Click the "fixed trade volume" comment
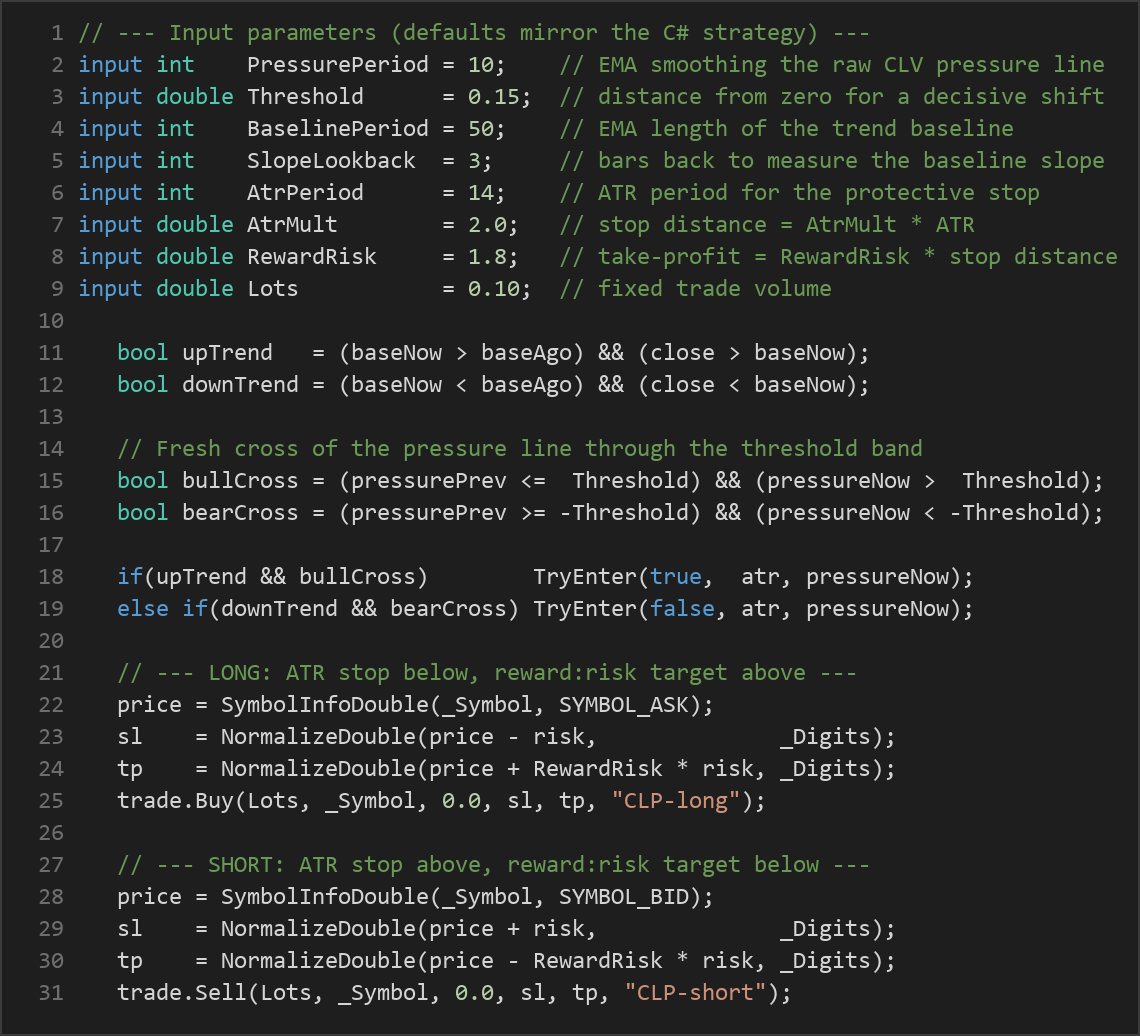 tap(696, 289)
